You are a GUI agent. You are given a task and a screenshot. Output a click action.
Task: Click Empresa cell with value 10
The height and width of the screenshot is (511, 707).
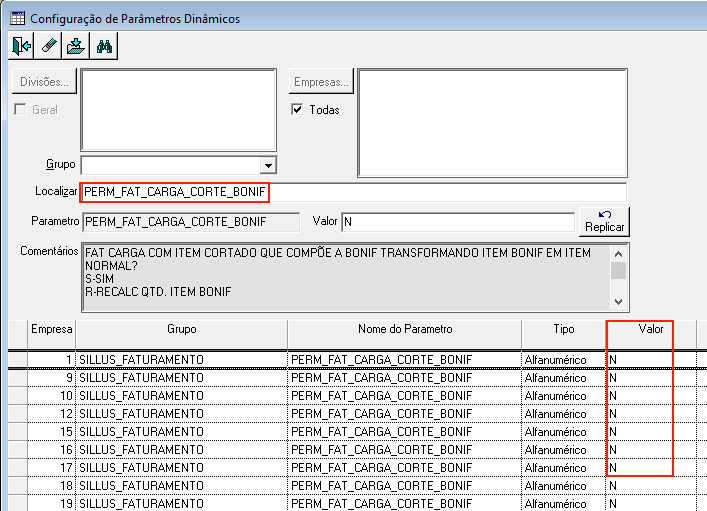tap(51, 396)
